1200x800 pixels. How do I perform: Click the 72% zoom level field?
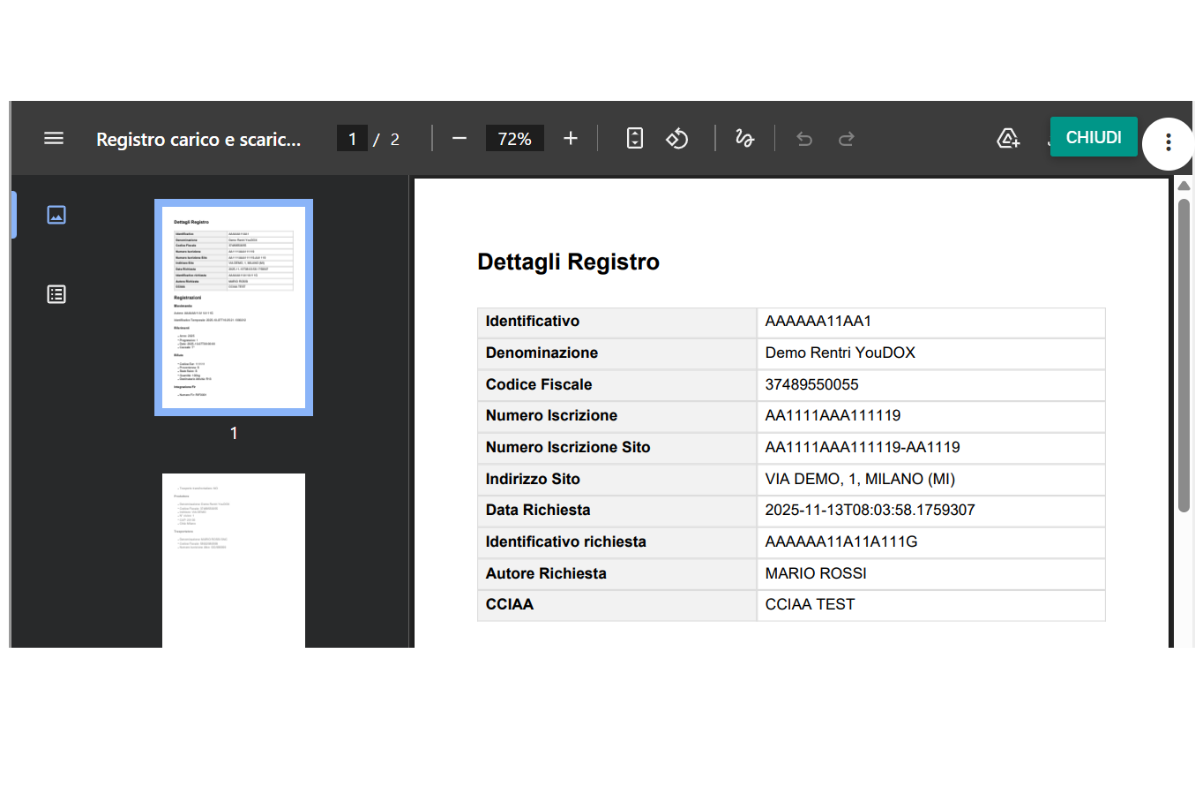pos(514,139)
